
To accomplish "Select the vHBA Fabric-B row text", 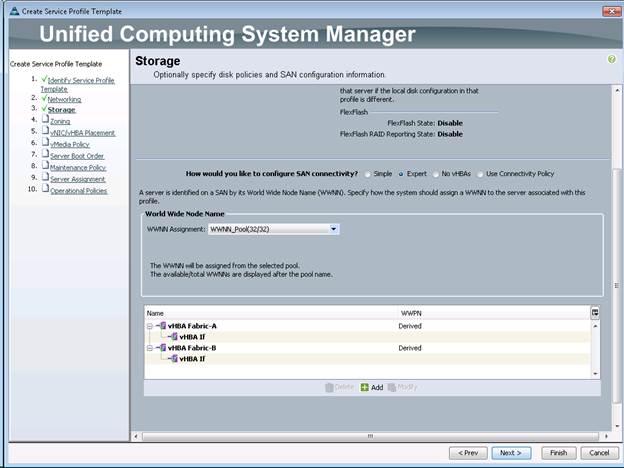I will point(192,348).
